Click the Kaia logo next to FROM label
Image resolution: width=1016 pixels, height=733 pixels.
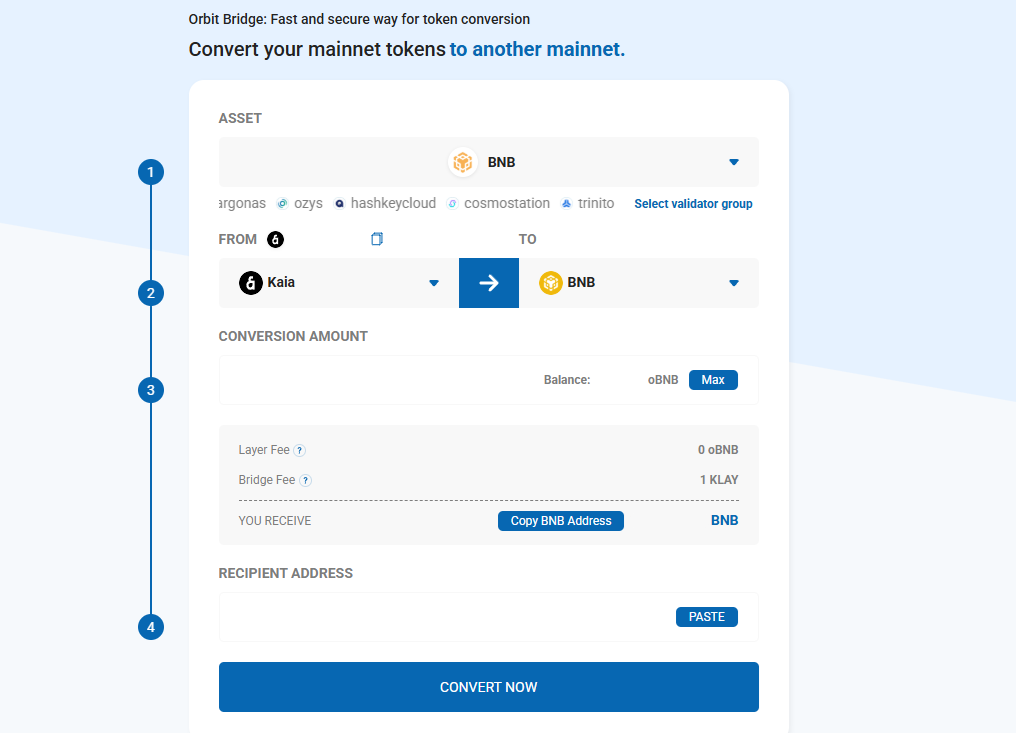coord(275,239)
